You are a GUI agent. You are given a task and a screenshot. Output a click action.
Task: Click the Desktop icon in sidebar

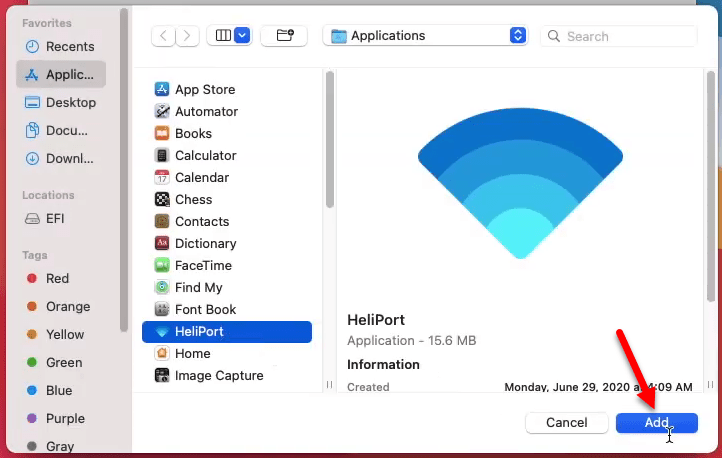[32, 102]
